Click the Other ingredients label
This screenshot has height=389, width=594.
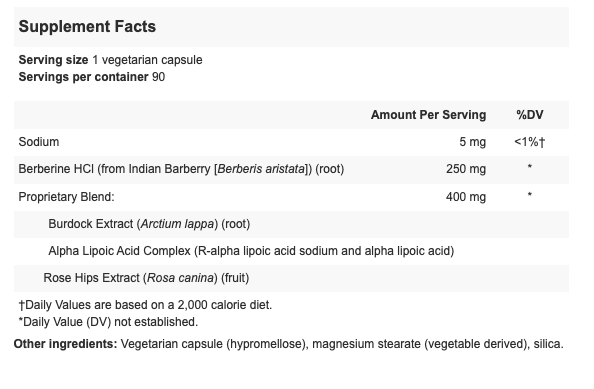(66, 344)
